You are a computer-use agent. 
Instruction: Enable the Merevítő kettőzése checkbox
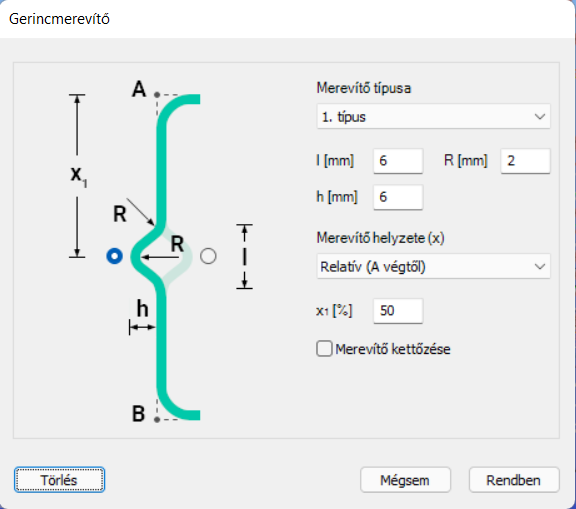coord(324,349)
